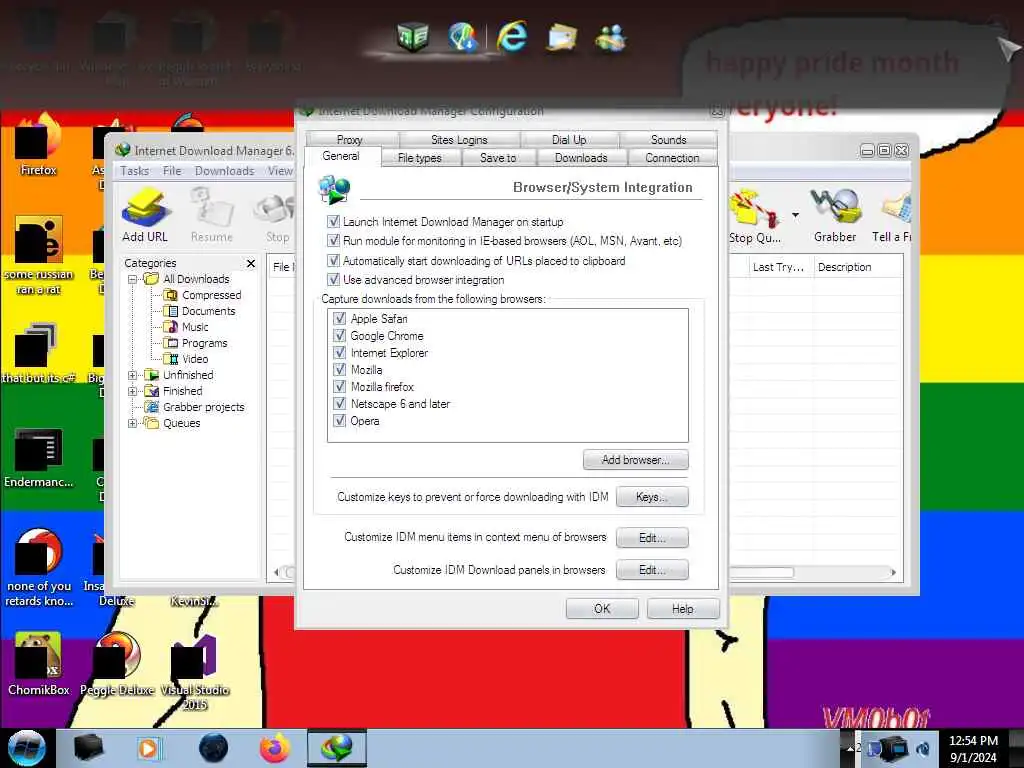The height and width of the screenshot is (768, 1024).
Task: Click the Description column header
Action: [858, 267]
